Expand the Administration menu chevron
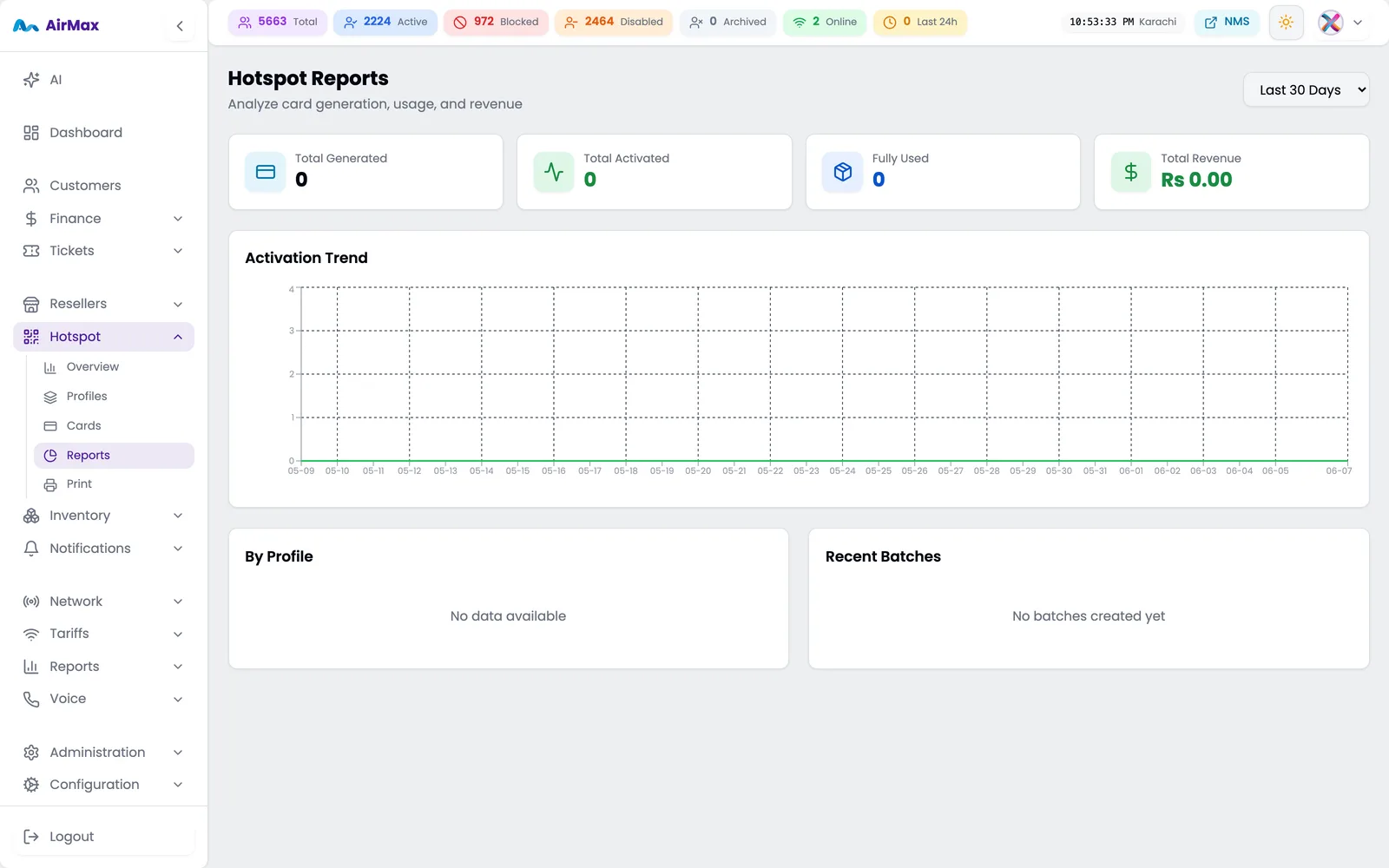The image size is (1389, 868). (x=178, y=753)
